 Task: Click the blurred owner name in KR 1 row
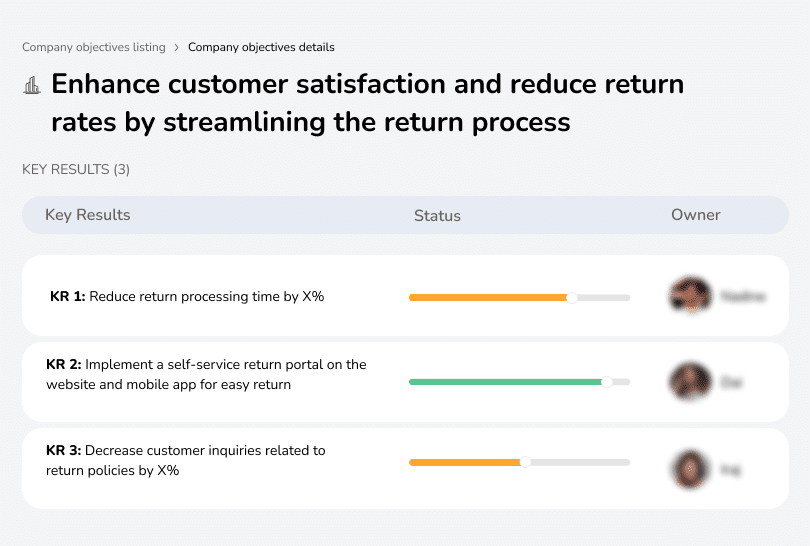pos(742,296)
